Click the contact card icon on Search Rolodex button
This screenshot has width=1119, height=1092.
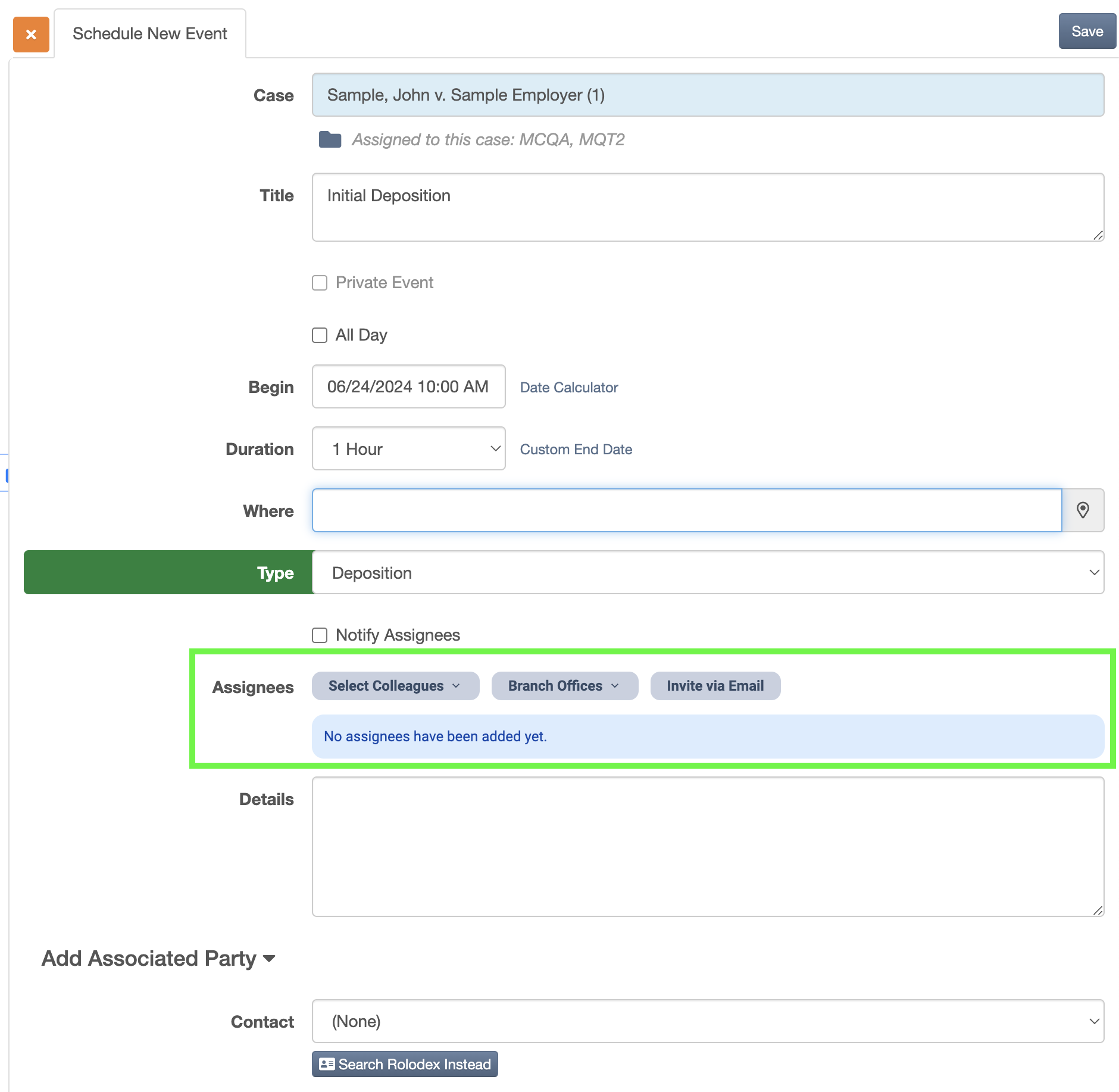(x=327, y=1064)
